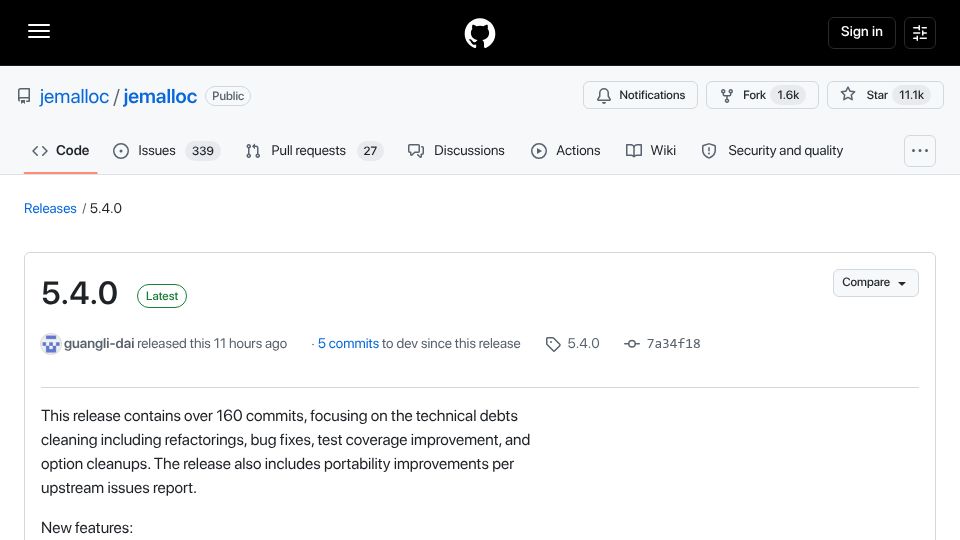Viewport: 960px width, 540px height.
Task: Open the hamburger navigation menu
Action: tap(39, 31)
